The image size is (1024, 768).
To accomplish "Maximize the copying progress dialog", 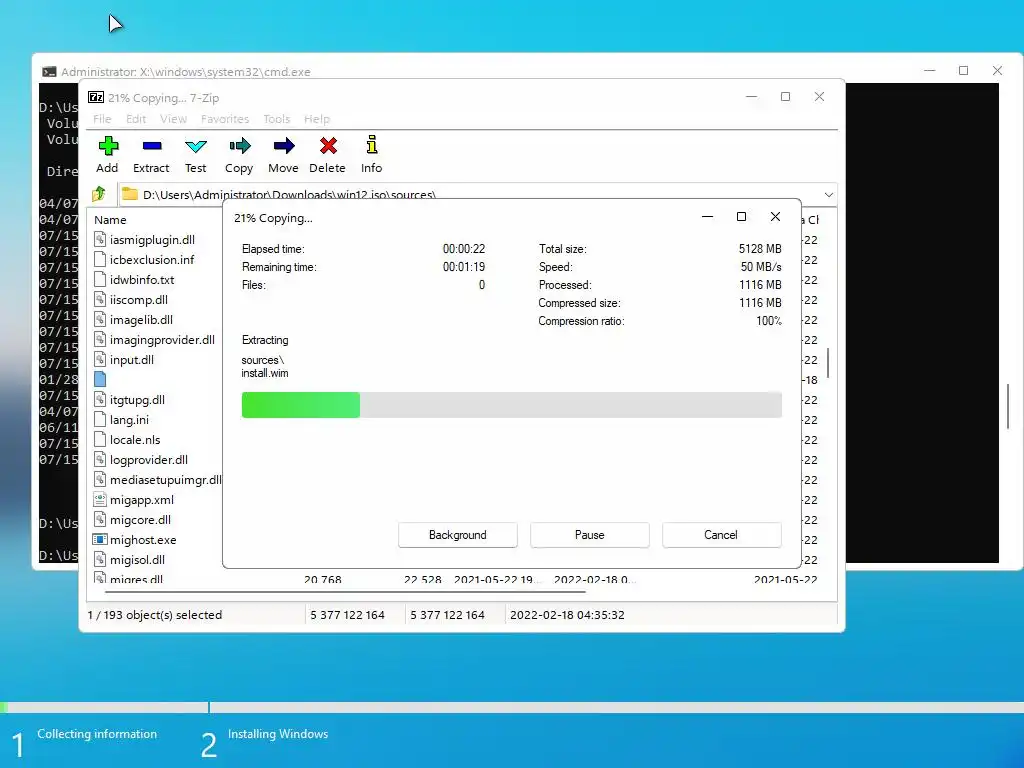I will 741,217.
